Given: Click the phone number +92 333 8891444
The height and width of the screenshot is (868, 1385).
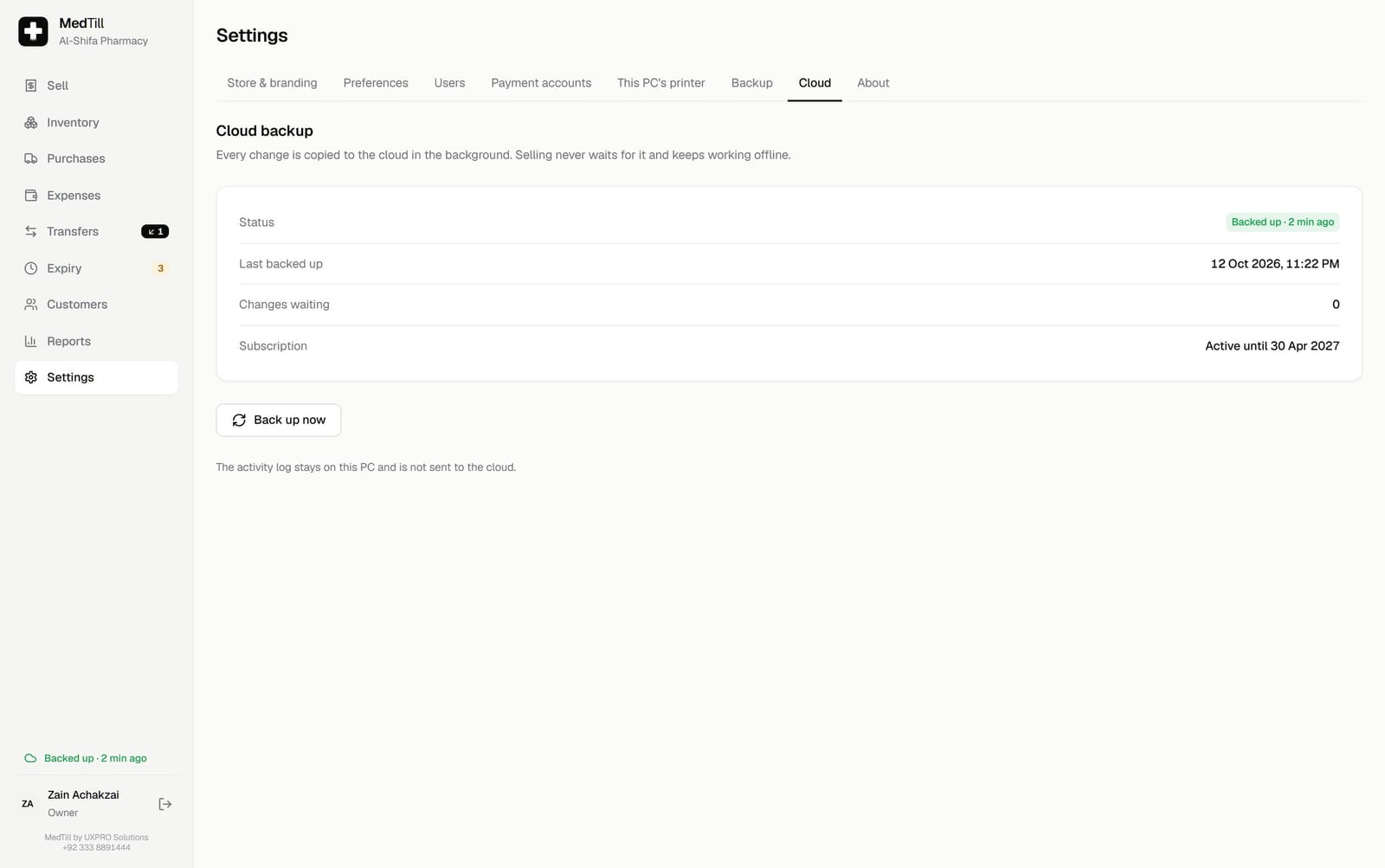Looking at the screenshot, I should click(x=96, y=848).
